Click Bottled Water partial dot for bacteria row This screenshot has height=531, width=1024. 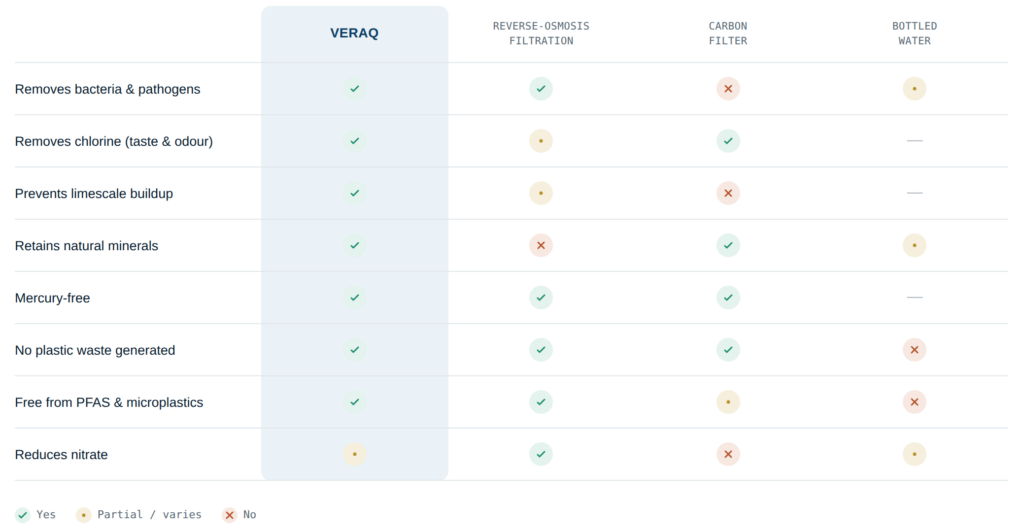(914, 89)
